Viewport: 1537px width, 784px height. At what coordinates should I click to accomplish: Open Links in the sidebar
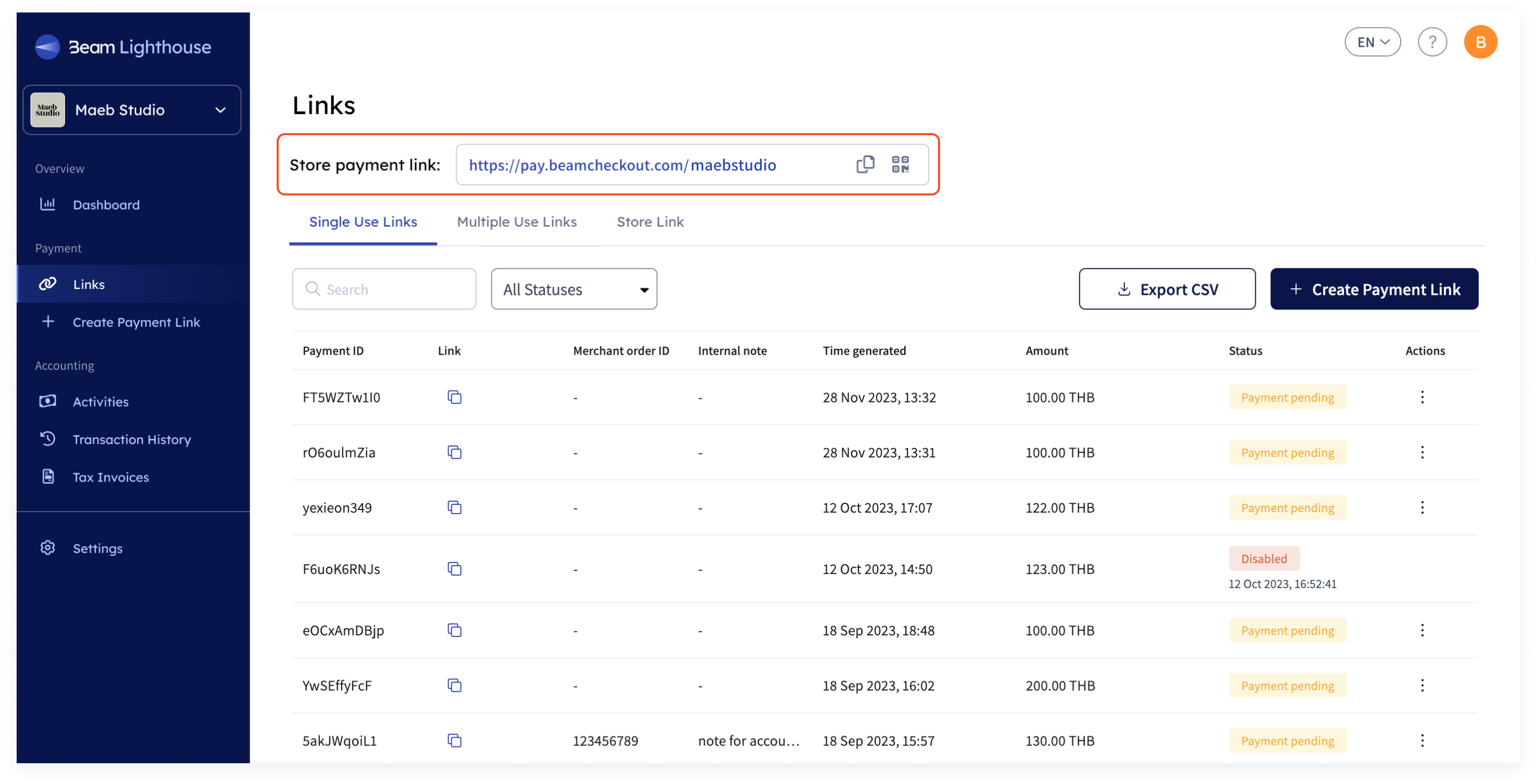coord(133,284)
